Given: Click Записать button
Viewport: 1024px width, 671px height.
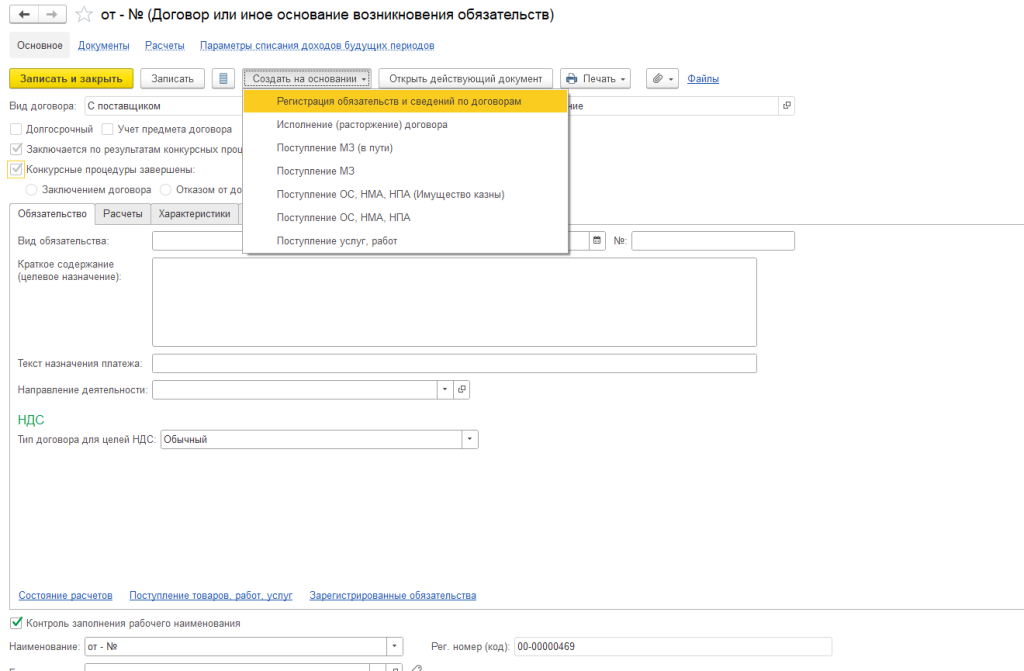Looking at the screenshot, I should [172, 78].
